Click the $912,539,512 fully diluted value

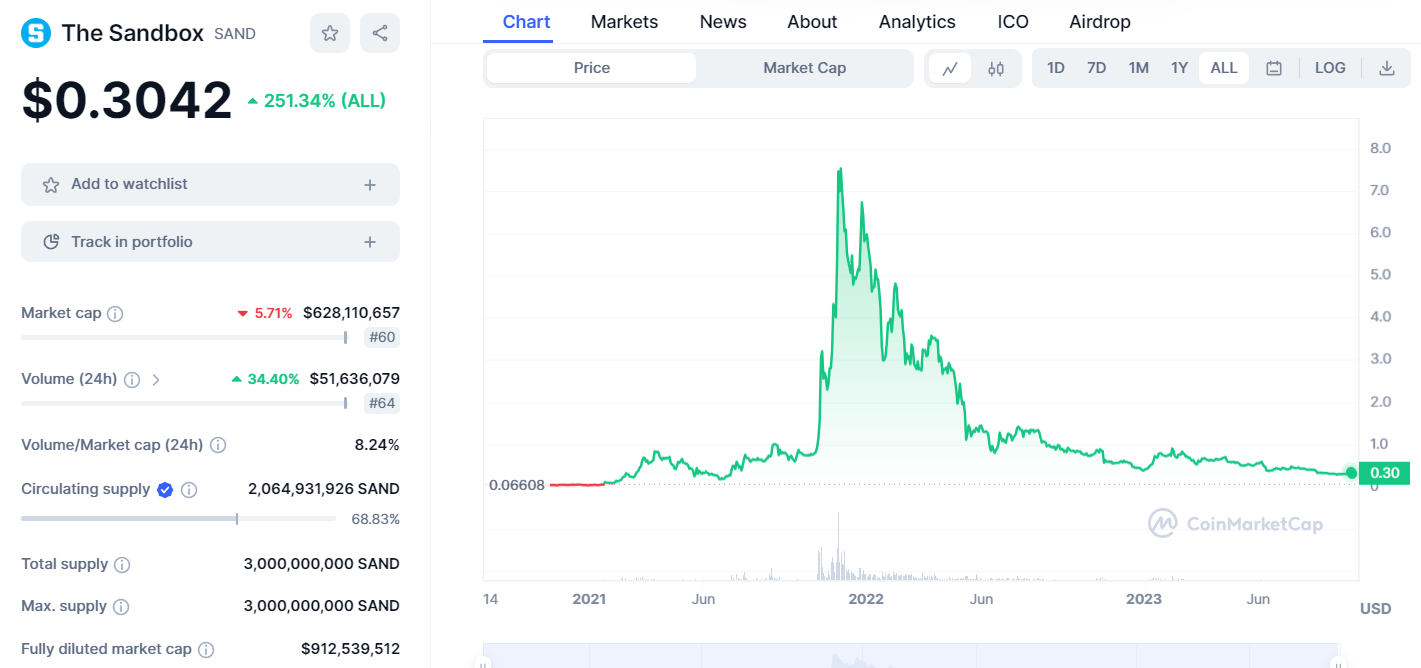(x=350, y=650)
